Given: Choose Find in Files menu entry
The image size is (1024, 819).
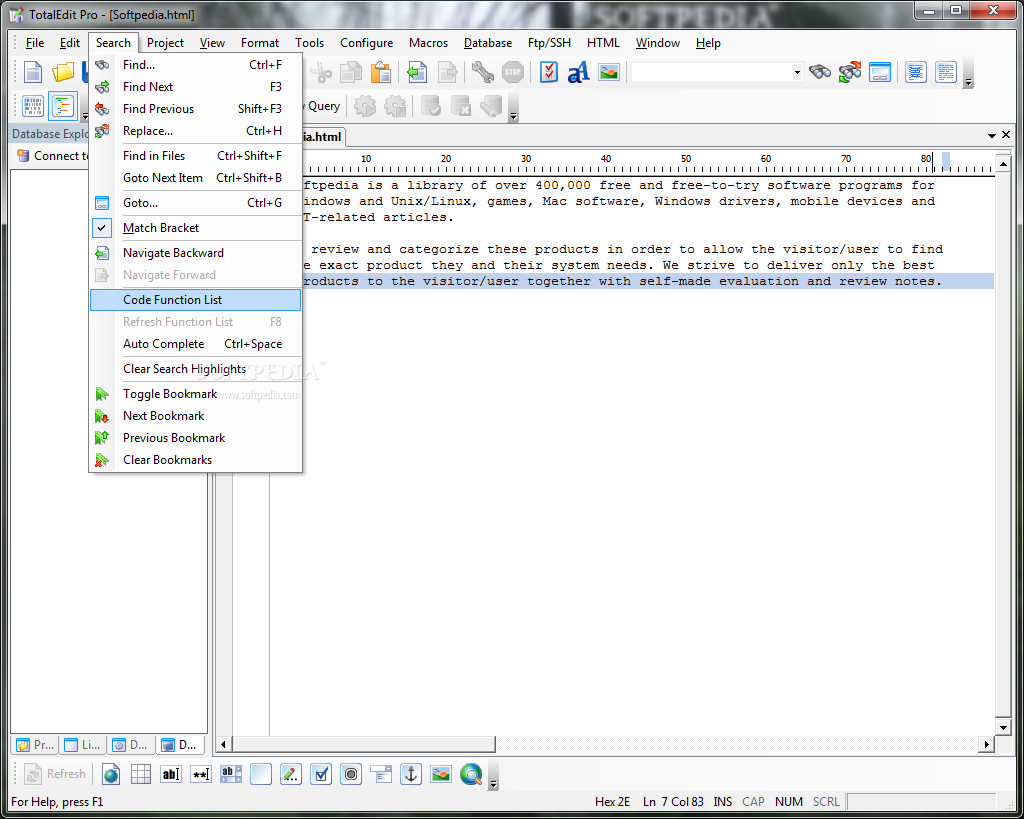Looking at the screenshot, I should click(195, 155).
